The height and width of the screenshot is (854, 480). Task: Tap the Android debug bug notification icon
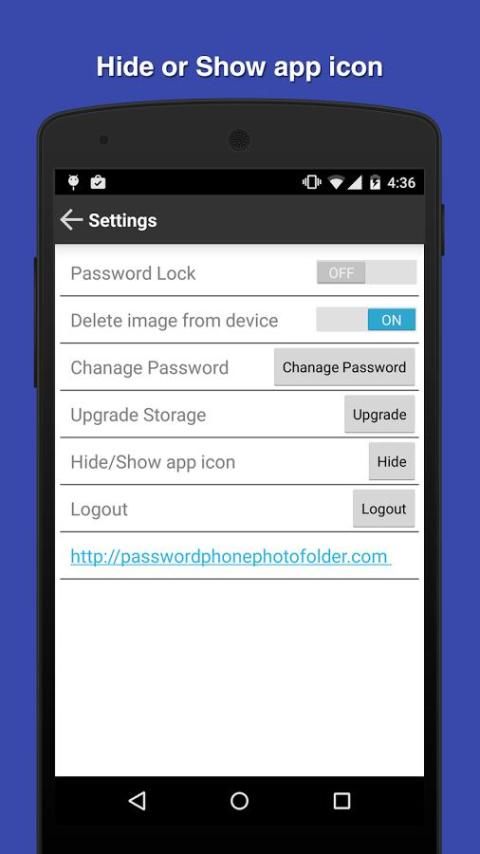pos(74,182)
